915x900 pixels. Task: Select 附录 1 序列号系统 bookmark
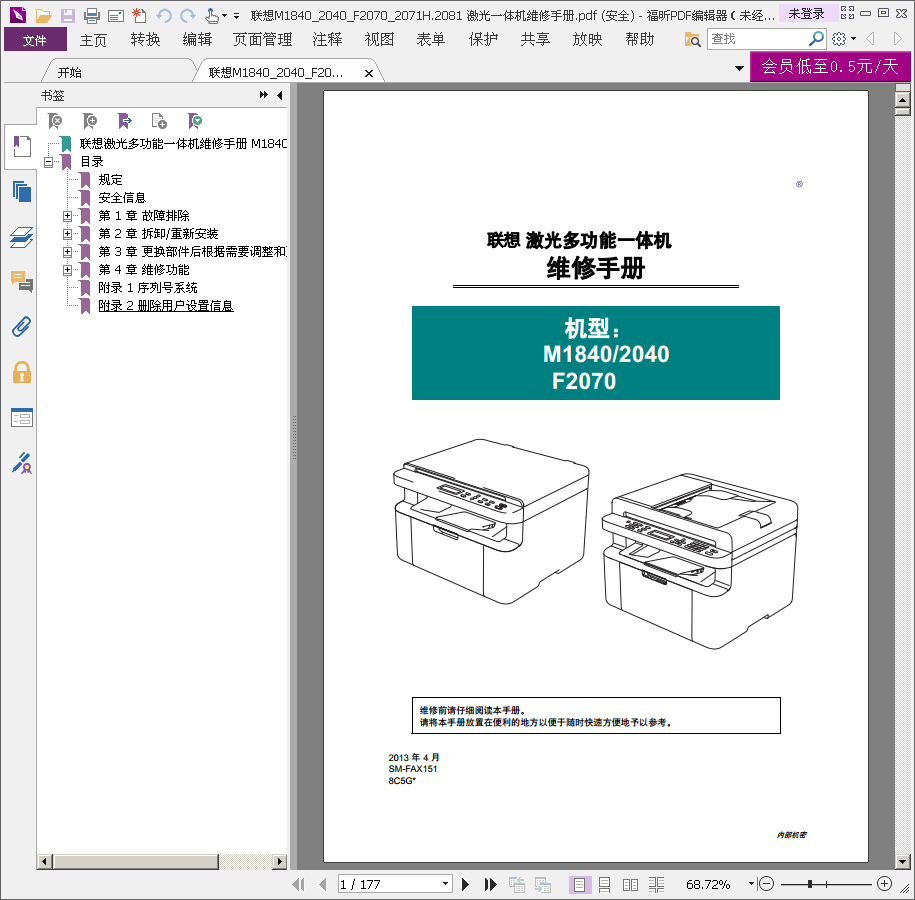click(x=148, y=288)
